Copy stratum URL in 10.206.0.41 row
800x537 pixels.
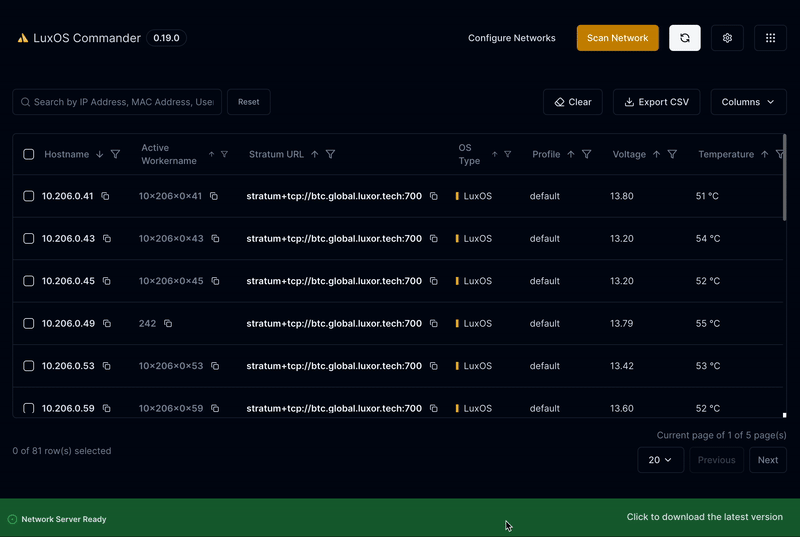tap(434, 196)
